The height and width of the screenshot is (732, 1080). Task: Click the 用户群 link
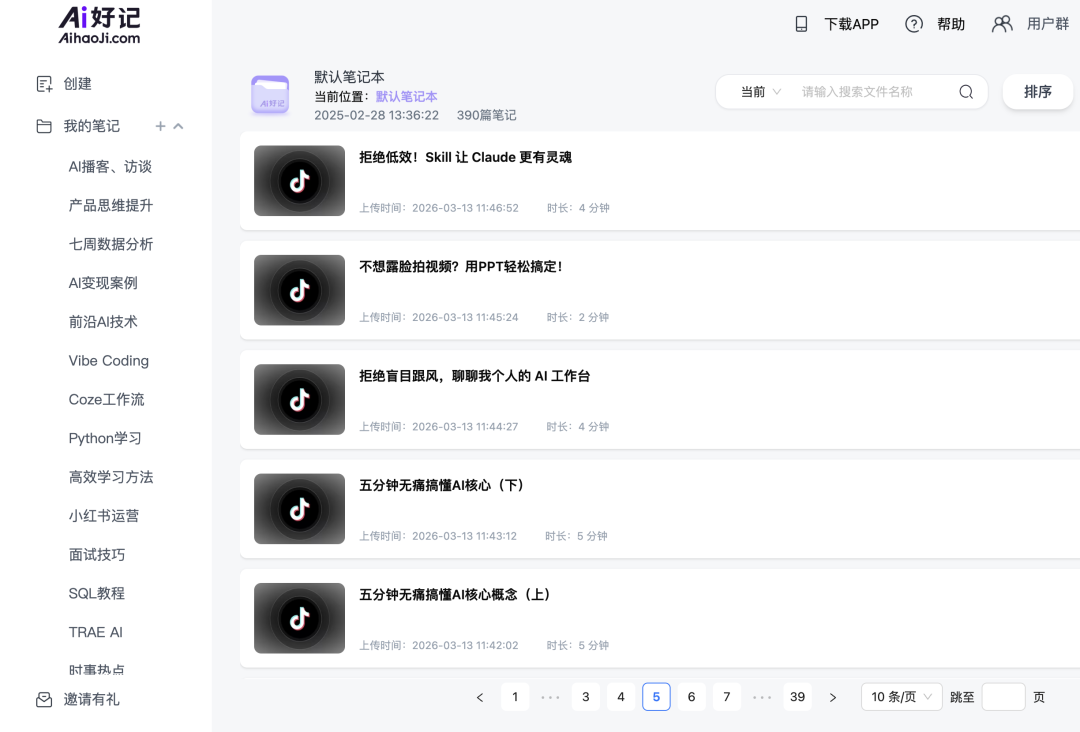point(1048,24)
